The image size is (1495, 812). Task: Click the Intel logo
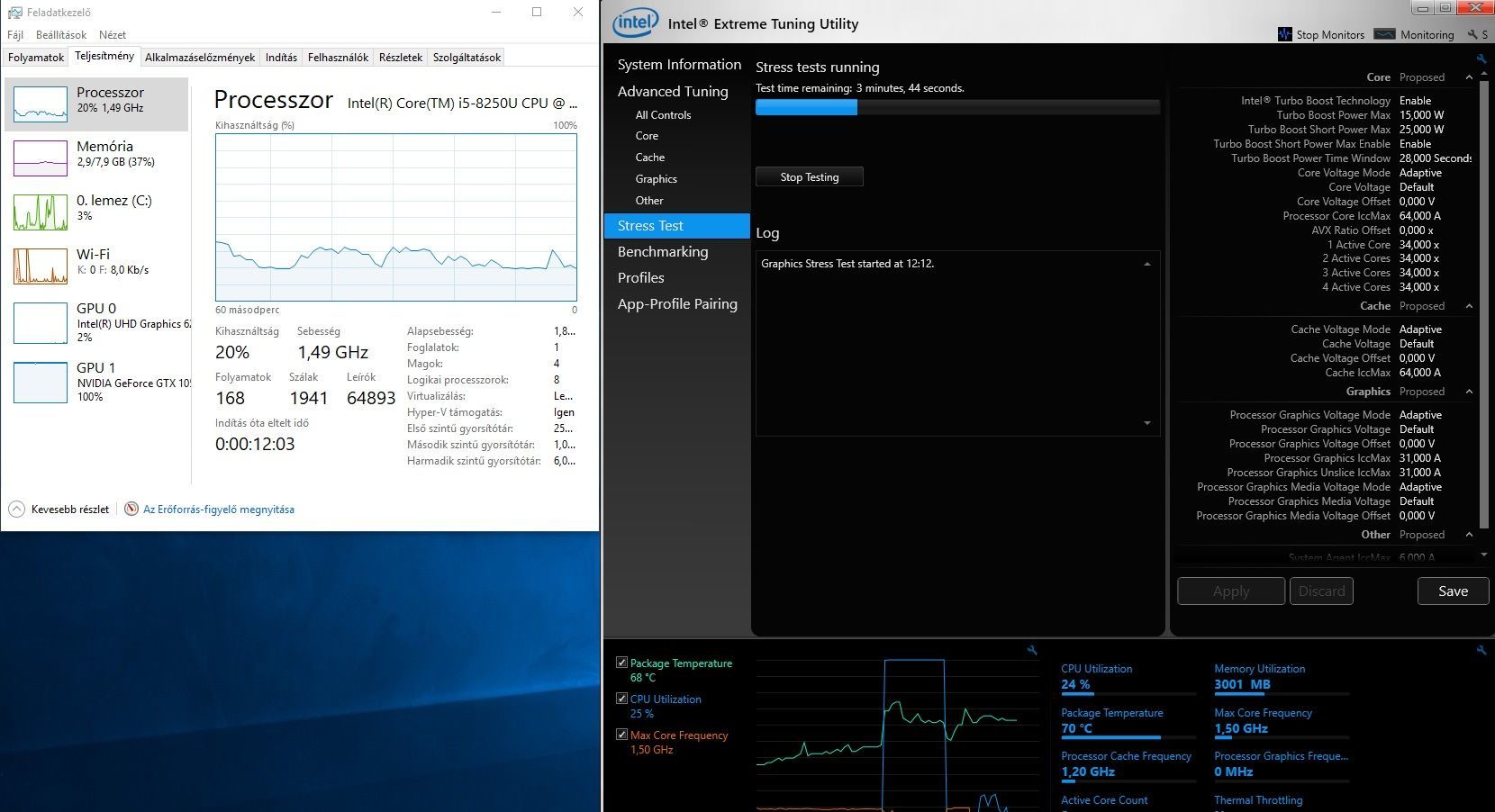635,23
